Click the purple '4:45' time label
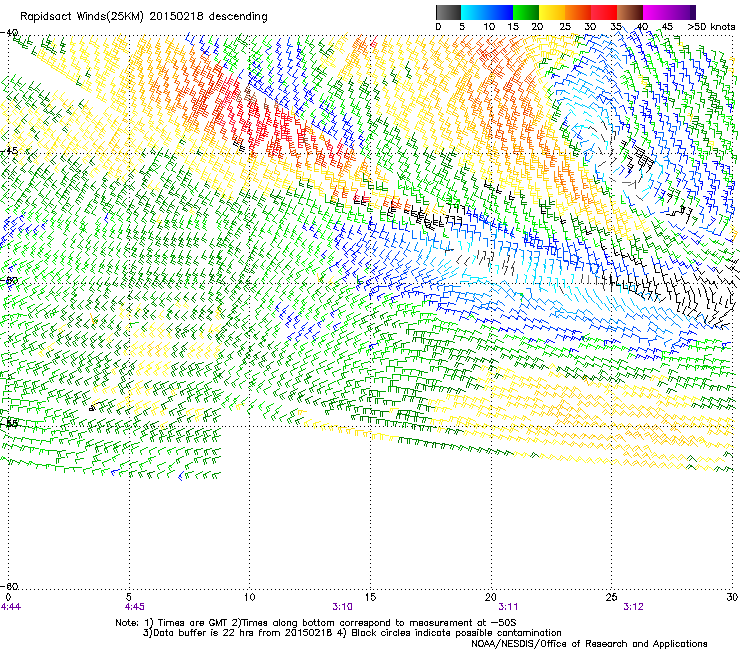The width and height of the screenshot is (740, 650). pos(135,607)
